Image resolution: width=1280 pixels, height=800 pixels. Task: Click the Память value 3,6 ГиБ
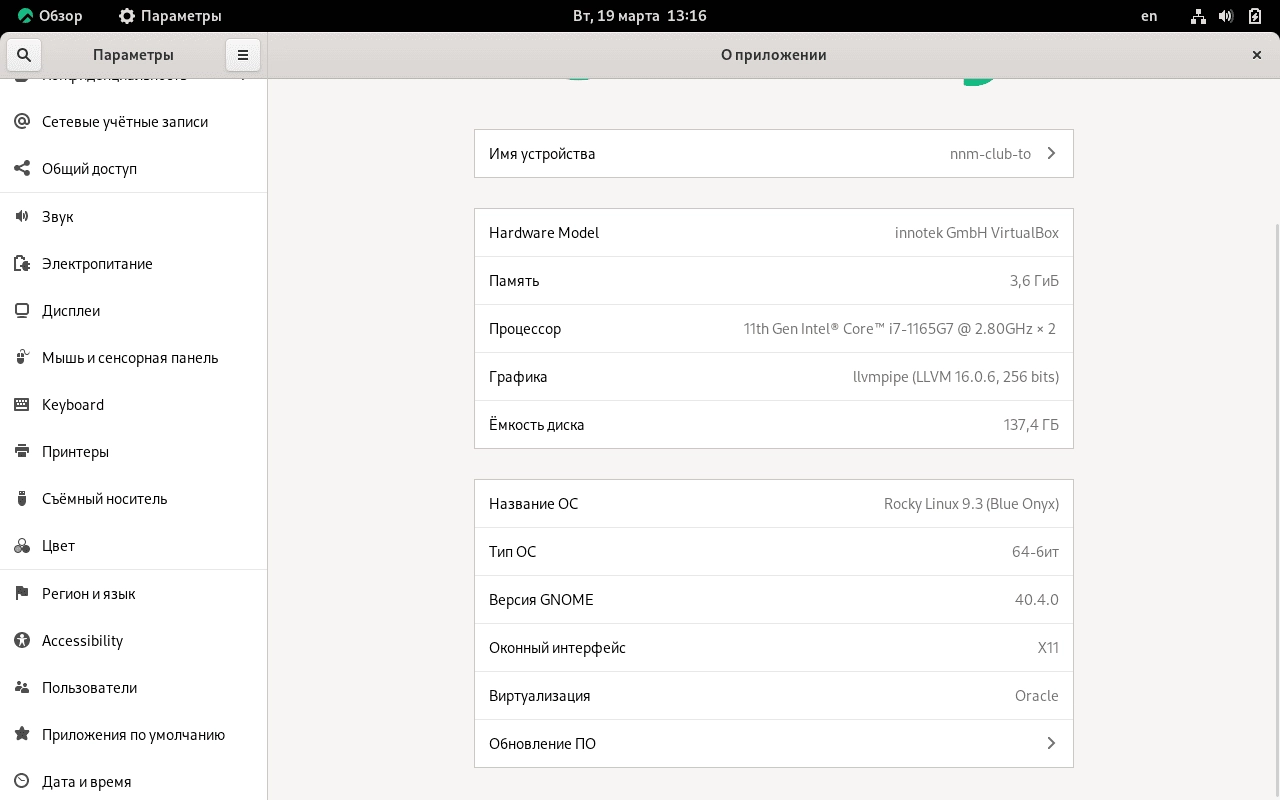(x=1034, y=281)
